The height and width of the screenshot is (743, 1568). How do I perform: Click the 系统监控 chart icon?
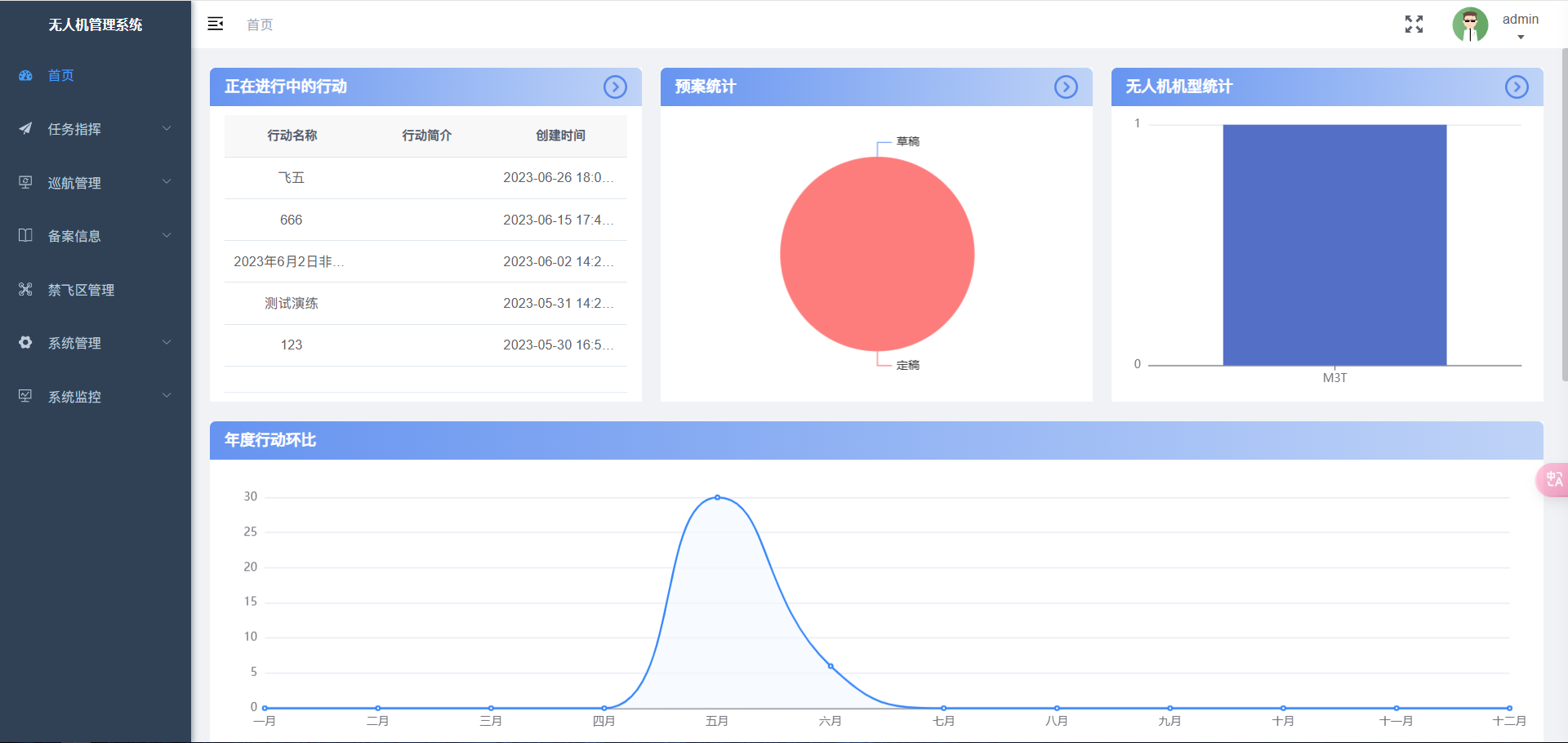coord(25,396)
